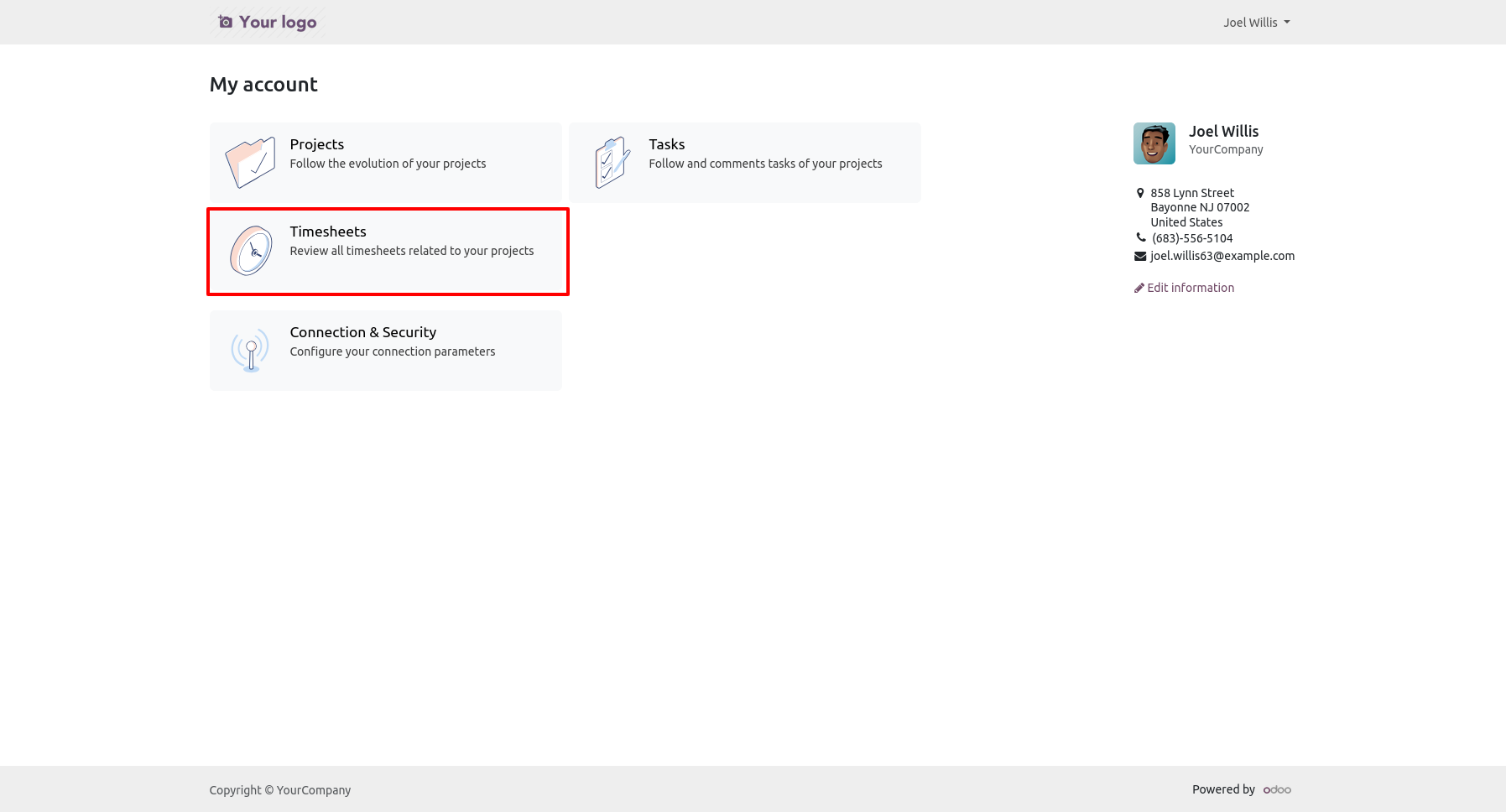Click the Connection & Security antenna icon
Viewport: 1506px width, 812px height.
coord(250,351)
